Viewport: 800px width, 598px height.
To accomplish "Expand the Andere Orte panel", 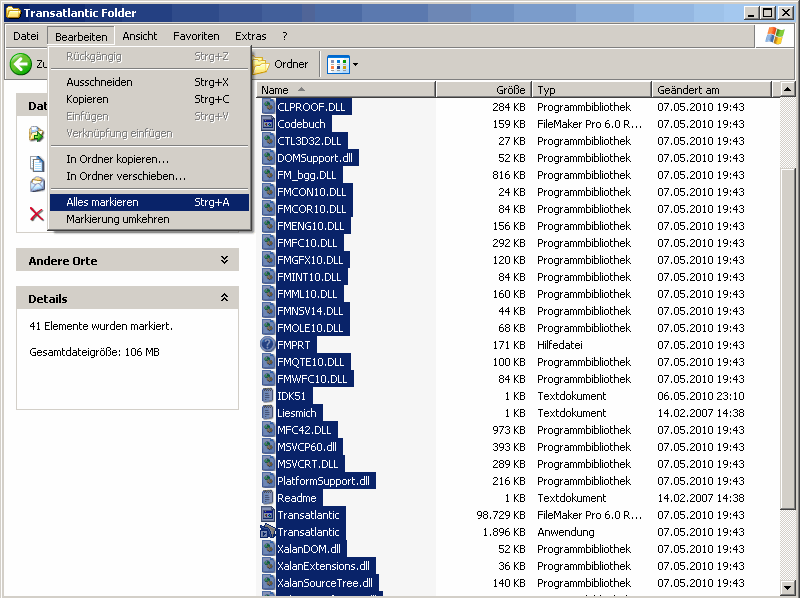I will [224, 260].
